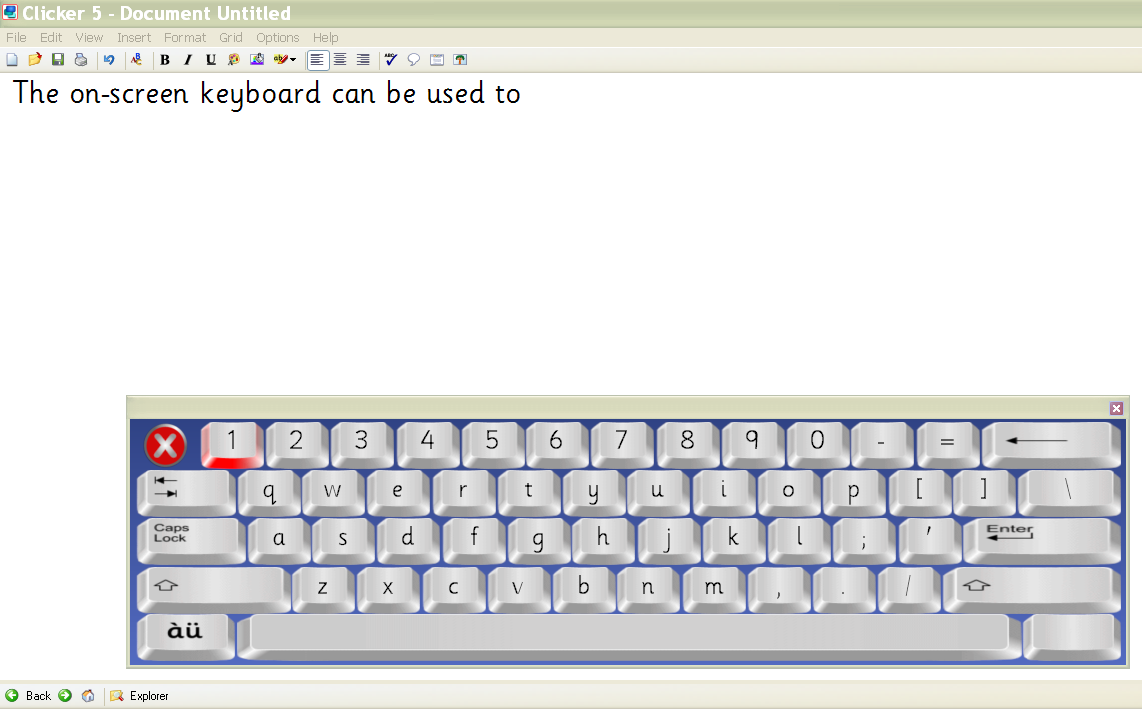
Task: Open the font settings ABC icon
Action: [x=136, y=60]
